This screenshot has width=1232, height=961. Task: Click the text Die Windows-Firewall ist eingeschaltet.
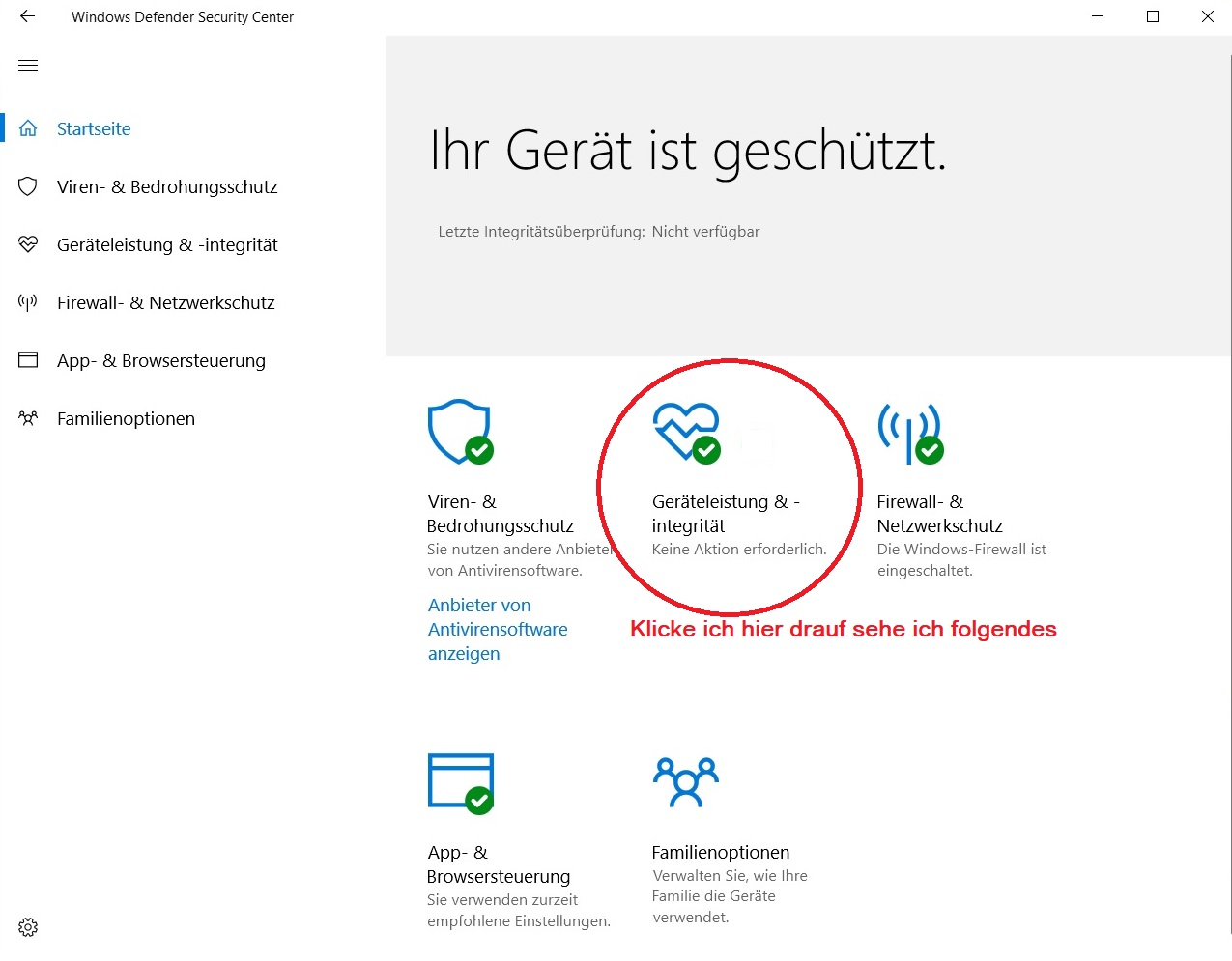[x=961, y=559]
